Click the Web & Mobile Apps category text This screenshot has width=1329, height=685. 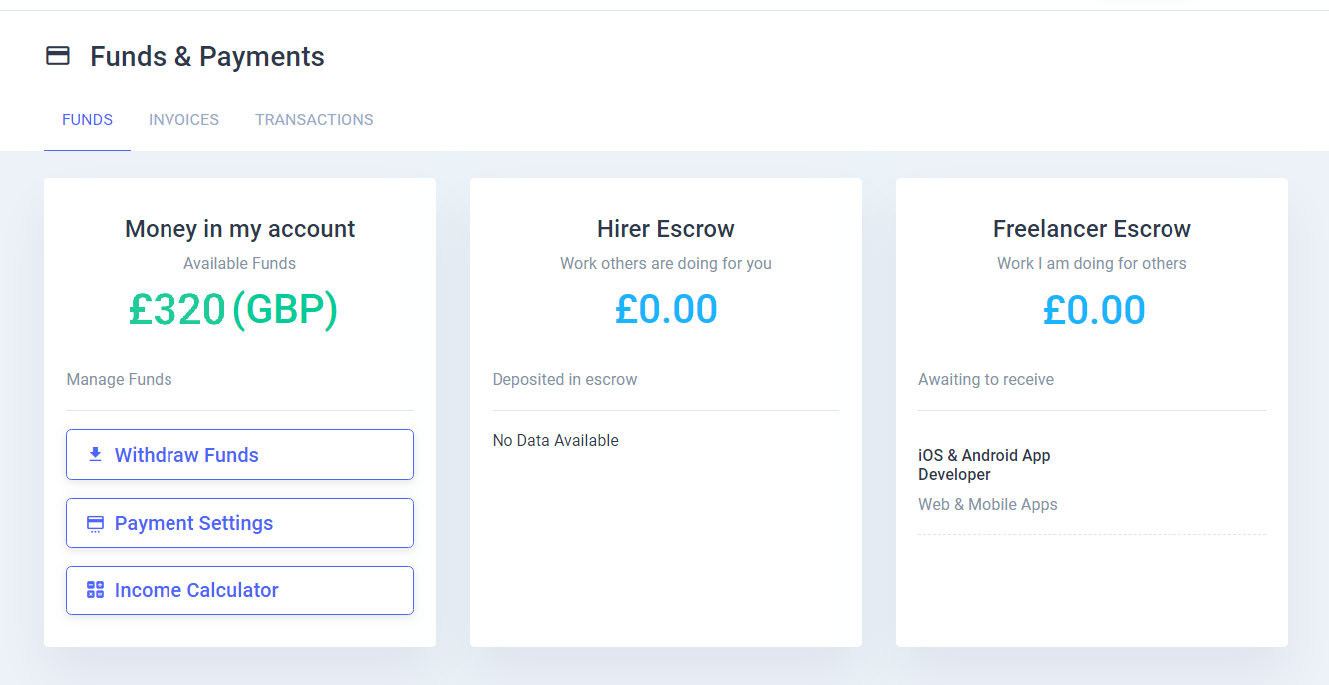click(988, 505)
